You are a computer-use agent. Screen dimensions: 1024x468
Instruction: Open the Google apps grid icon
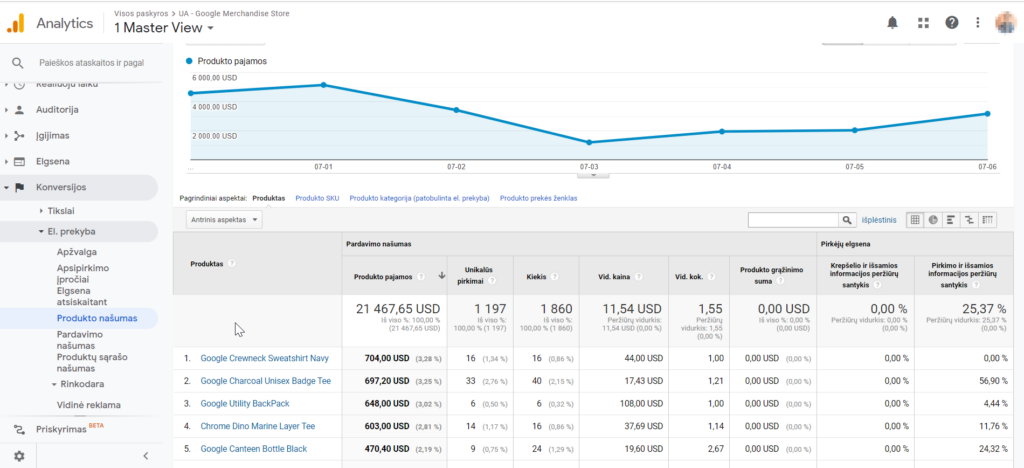(x=923, y=23)
